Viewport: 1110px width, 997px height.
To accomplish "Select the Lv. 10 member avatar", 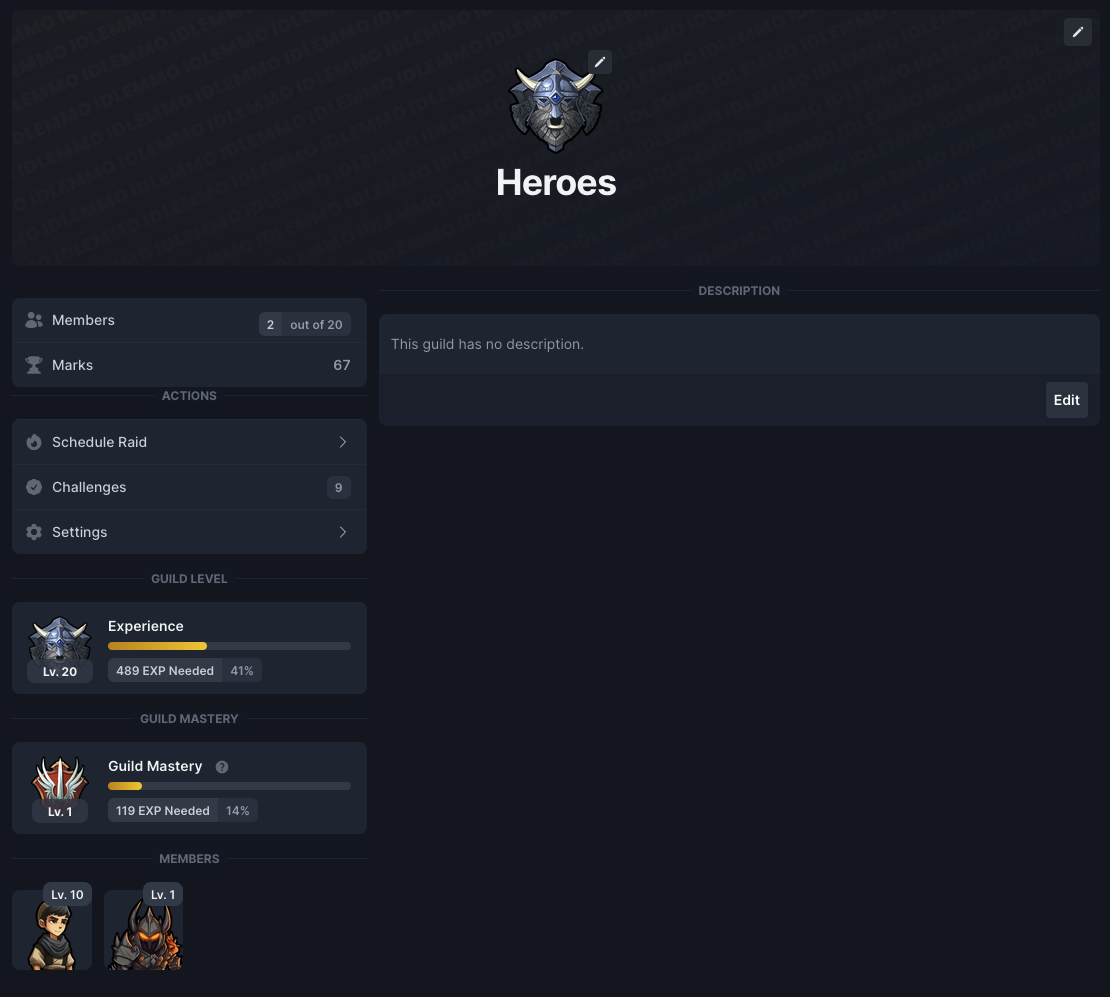I will 52,930.
